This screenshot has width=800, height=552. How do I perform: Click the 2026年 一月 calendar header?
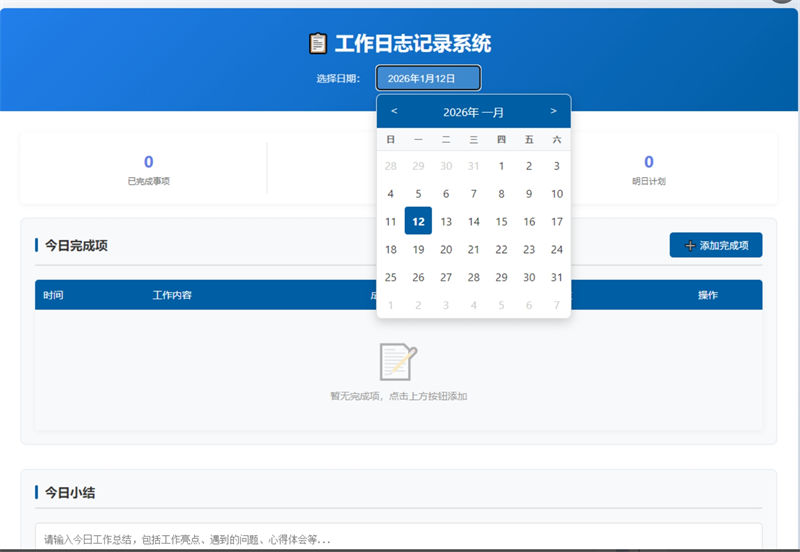point(473,112)
